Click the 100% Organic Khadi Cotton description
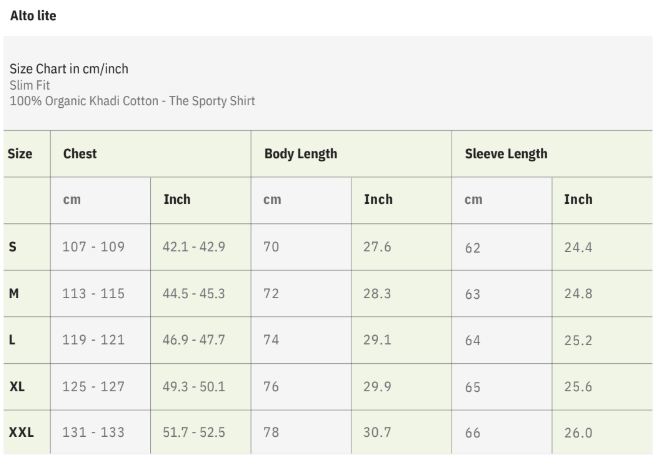This screenshot has width=660, height=462. (132, 101)
